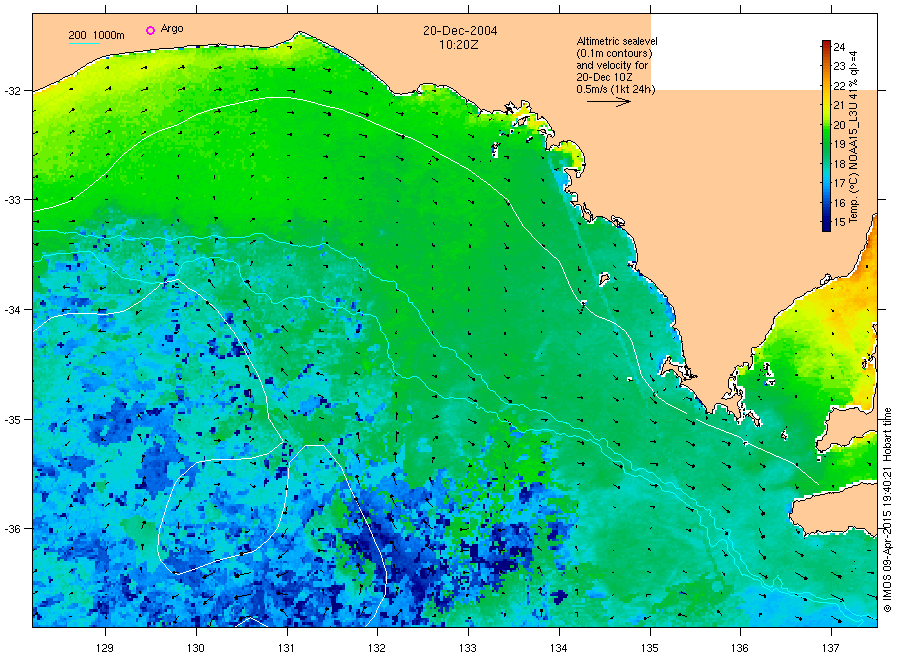Screen dimensions: 900x660
Task: Click the '-36' latitude axis label
Action: tap(12, 529)
